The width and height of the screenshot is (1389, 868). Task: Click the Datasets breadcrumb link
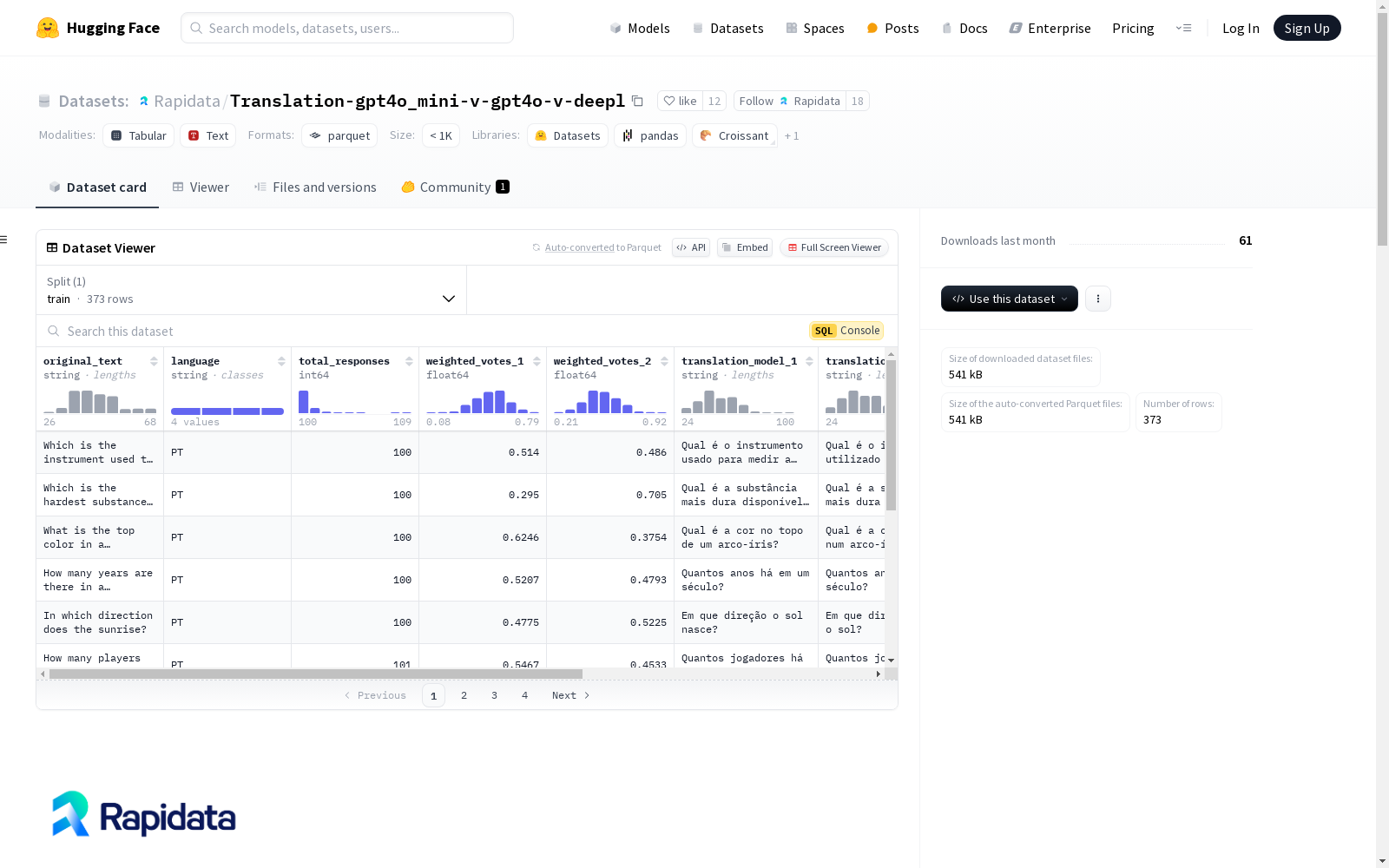(x=94, y=101)
